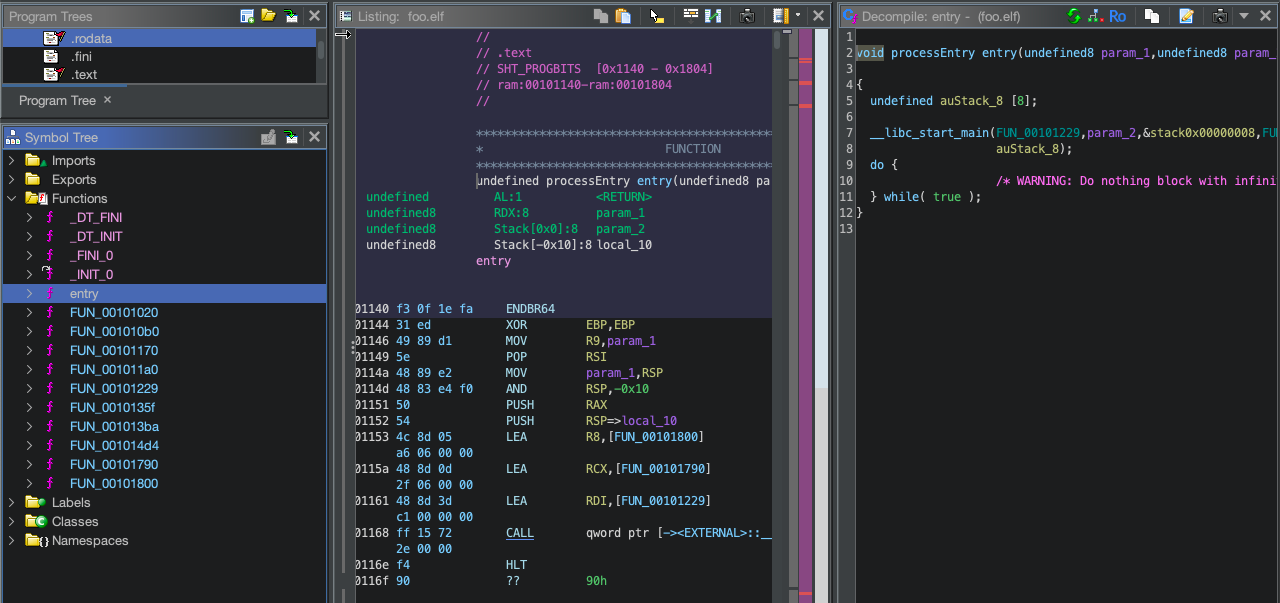This screenshot has width=1280, height=603.
Task: Expand the Classes node in Symbol Tree
Action: (x=12, y=521)
